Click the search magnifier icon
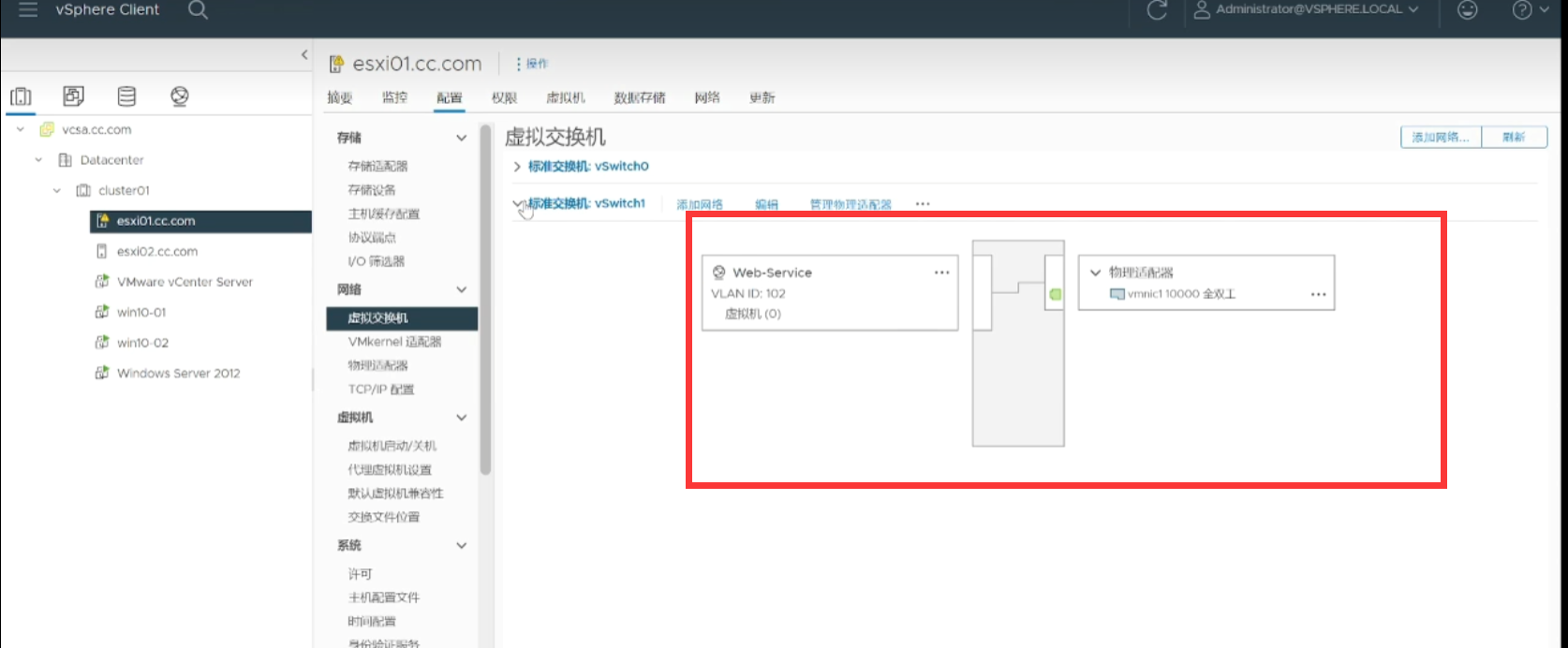The width and height of the screenshot is (1568, 648). coord(198,10)
